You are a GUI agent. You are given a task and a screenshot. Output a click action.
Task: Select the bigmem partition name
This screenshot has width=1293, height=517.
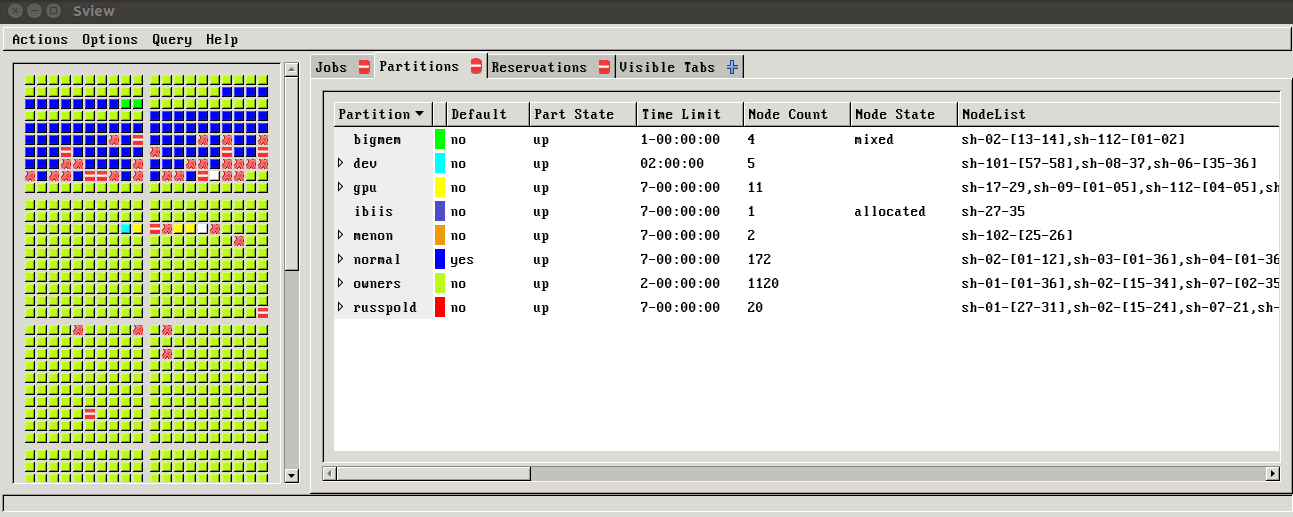click(377, 139)
